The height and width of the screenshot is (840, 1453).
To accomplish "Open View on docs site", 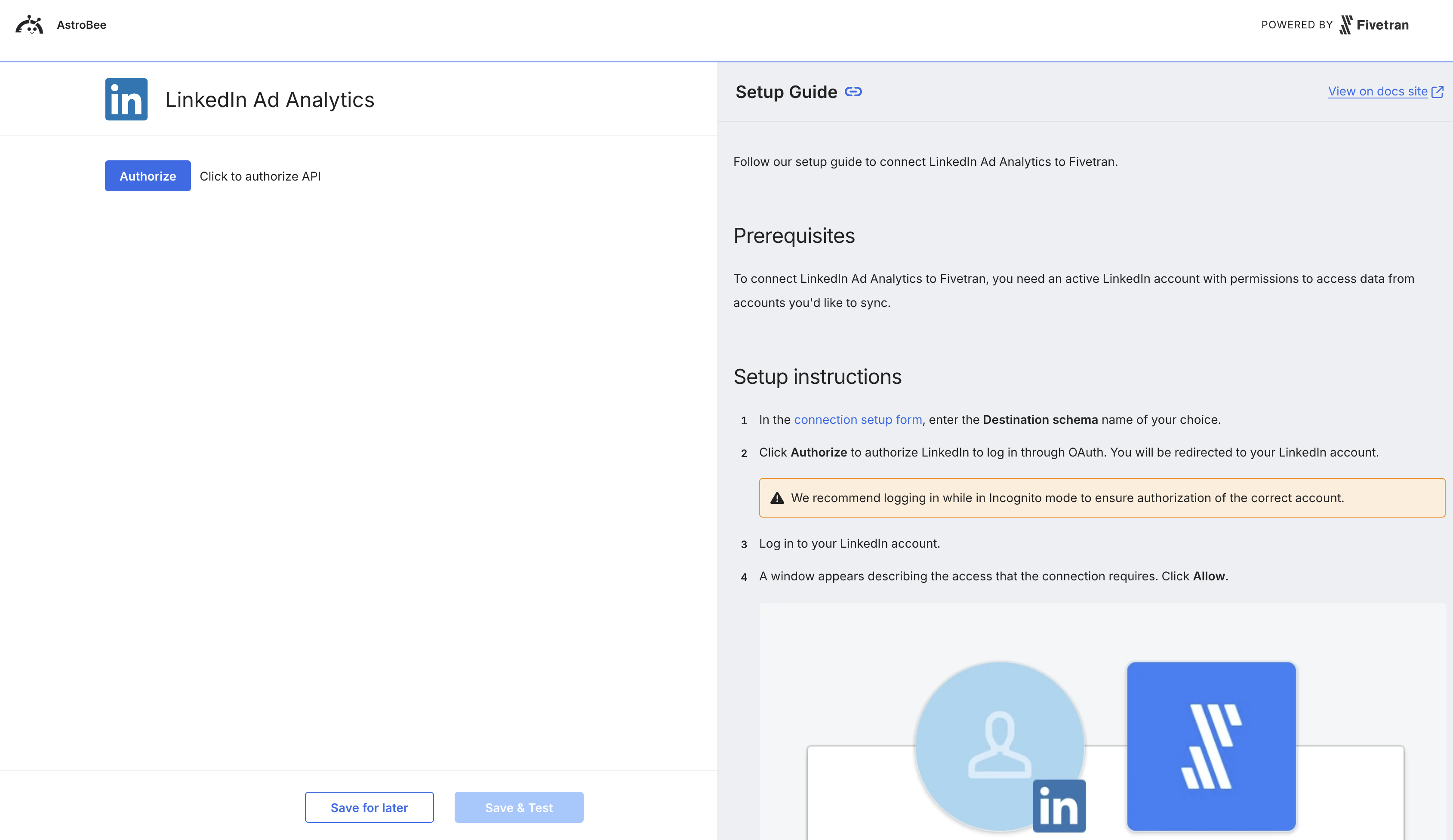I will point(1379,91).
